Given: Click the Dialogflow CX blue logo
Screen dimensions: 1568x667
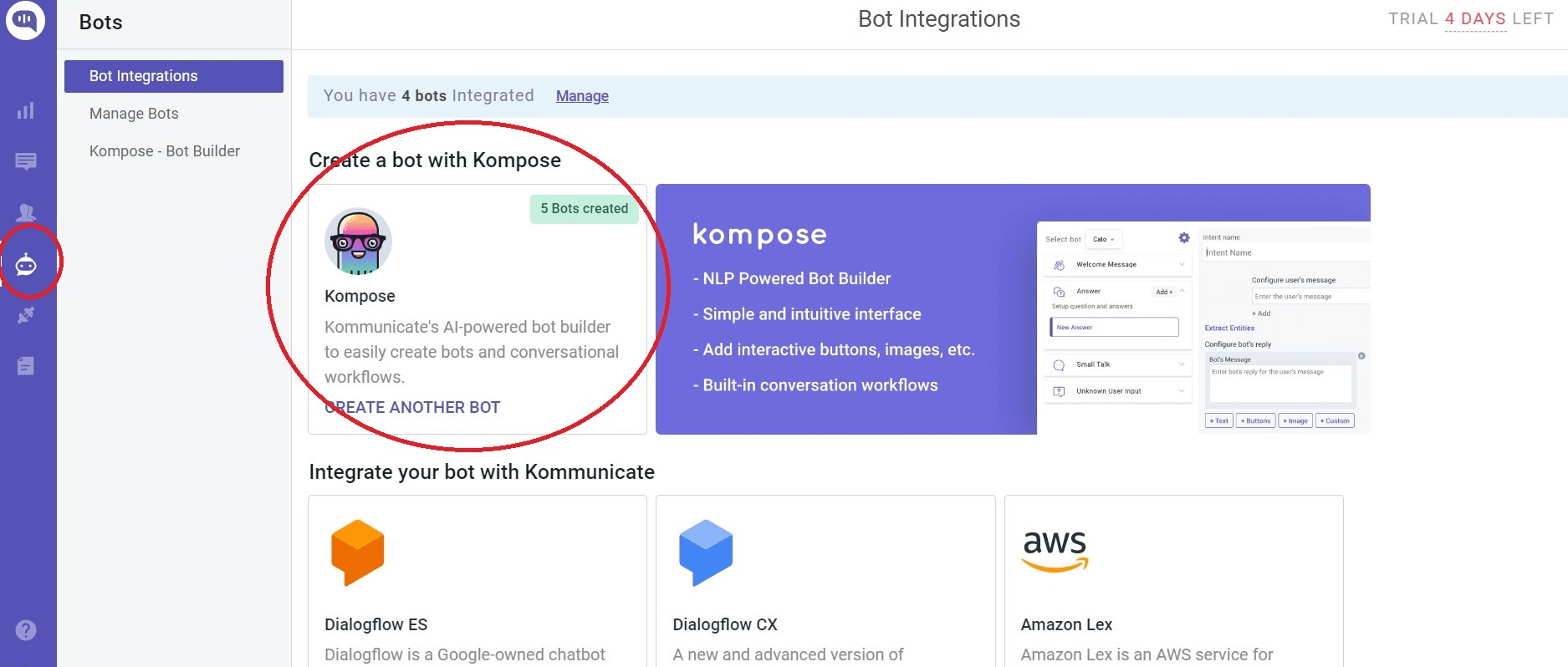Looking at the screenshot, I should tap(706, 552).
